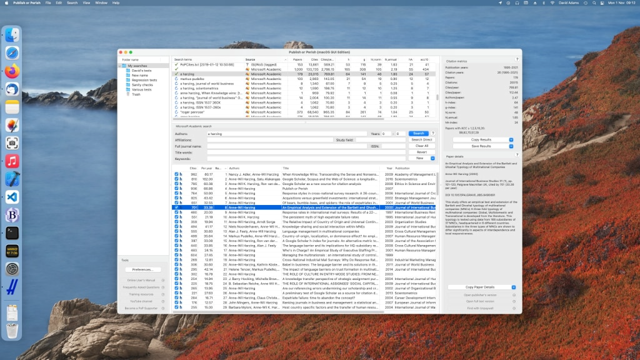Viewport: 640px width, 360px height.
Task: Click the Sanity checks folder icon
Action: click(x=128, y=85)
